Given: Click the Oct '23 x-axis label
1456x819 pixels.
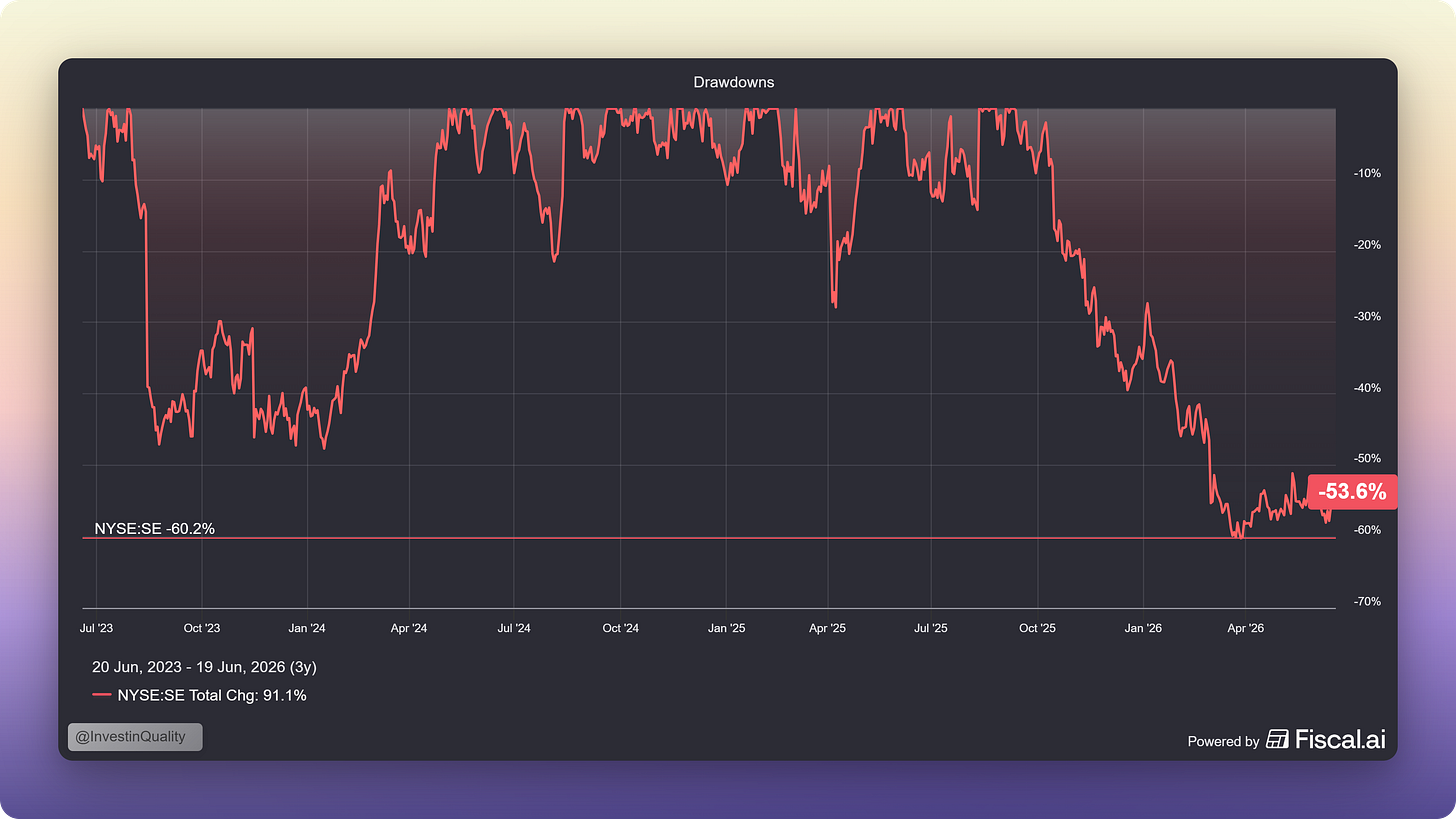Looking at the screenshot, I should pos(202,628).
